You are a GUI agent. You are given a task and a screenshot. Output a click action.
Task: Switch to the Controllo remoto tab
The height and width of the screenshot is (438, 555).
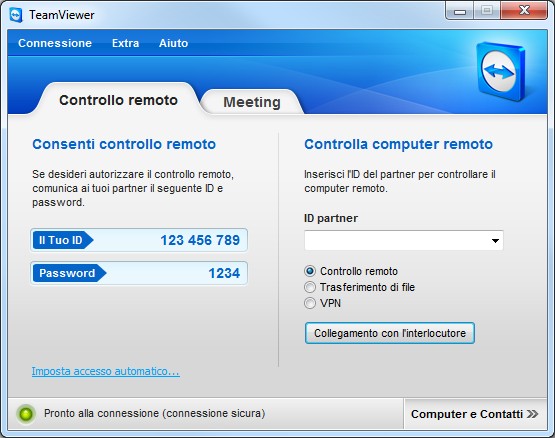coord(118,100)
